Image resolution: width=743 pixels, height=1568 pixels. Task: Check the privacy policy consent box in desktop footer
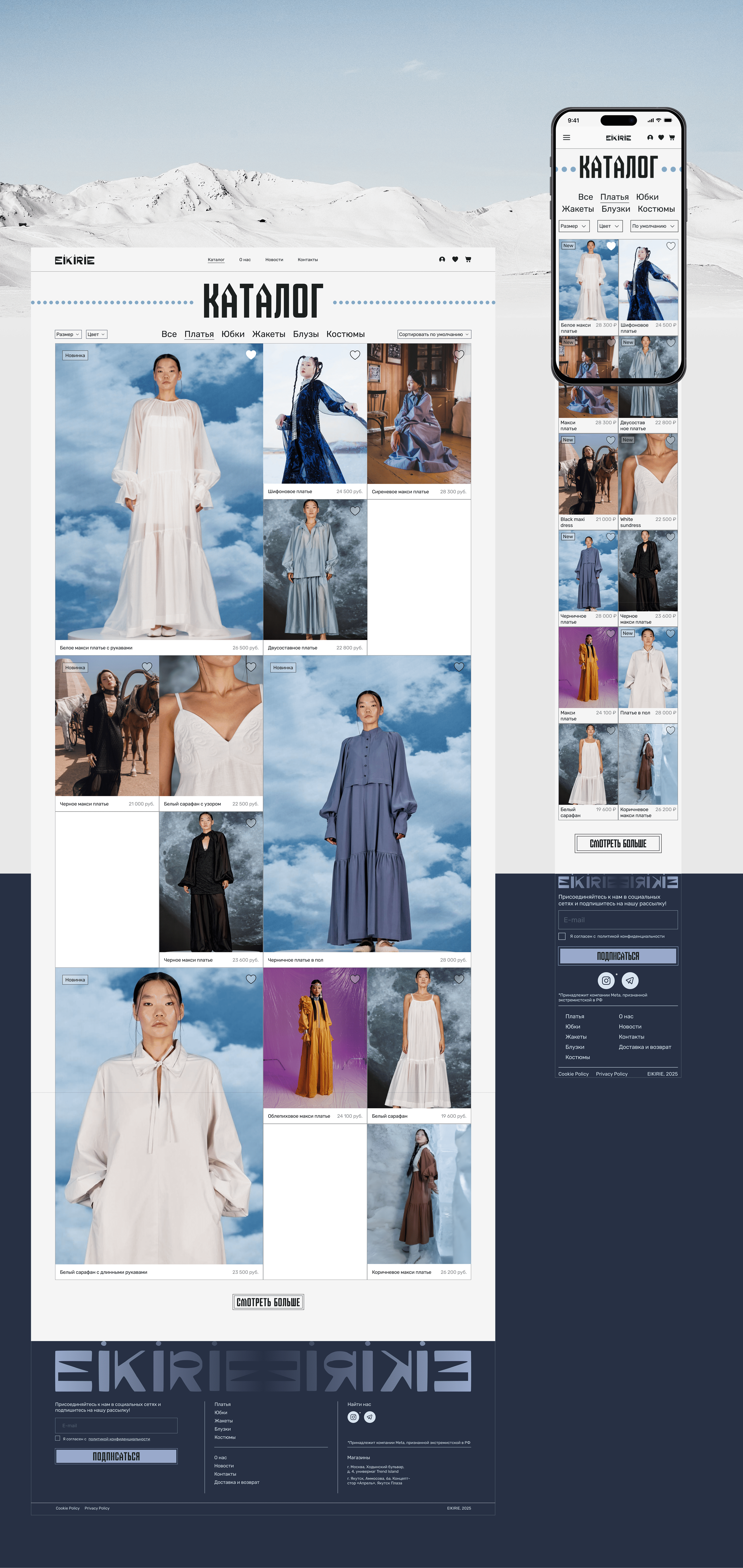pos(58,1438)
